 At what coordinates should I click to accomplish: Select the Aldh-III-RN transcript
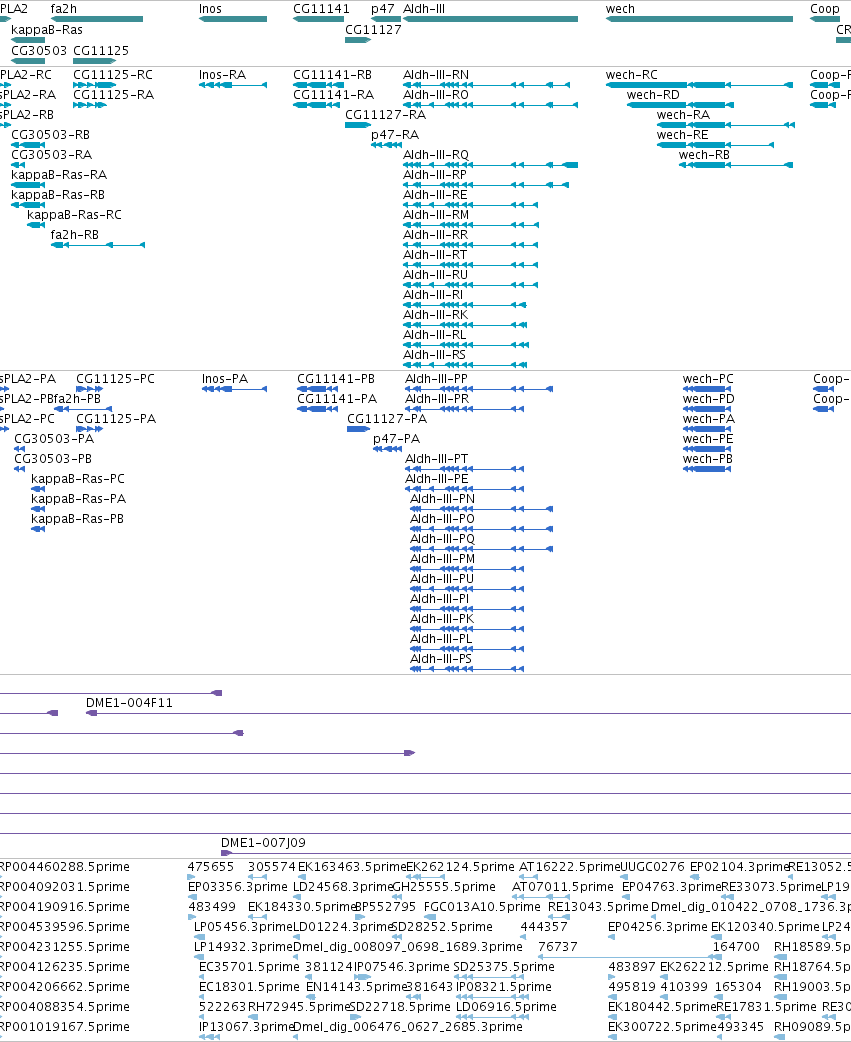pyautogui.click(x=436, y=75)
